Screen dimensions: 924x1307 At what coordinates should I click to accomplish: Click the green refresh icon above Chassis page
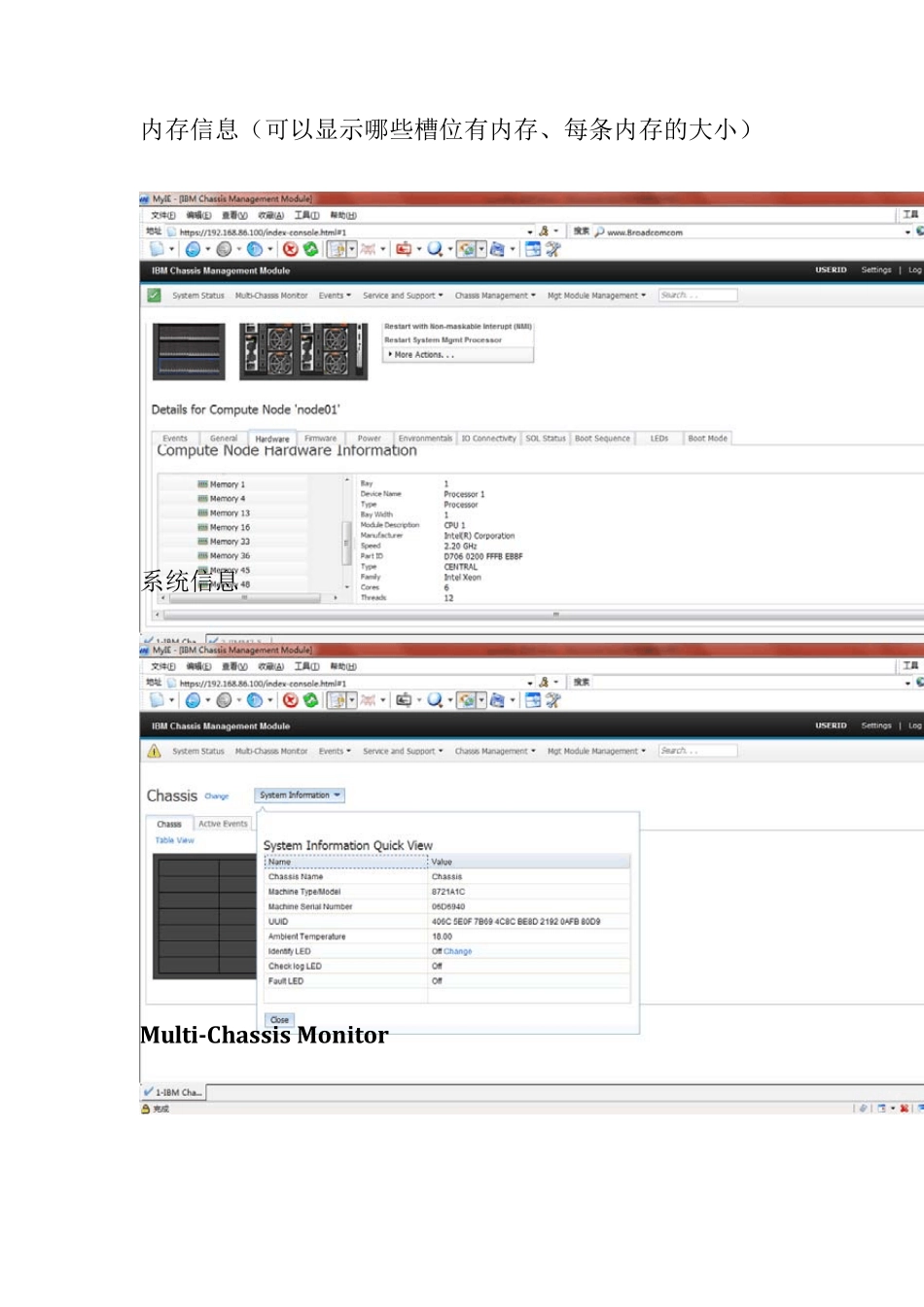(x=310, y=700)
